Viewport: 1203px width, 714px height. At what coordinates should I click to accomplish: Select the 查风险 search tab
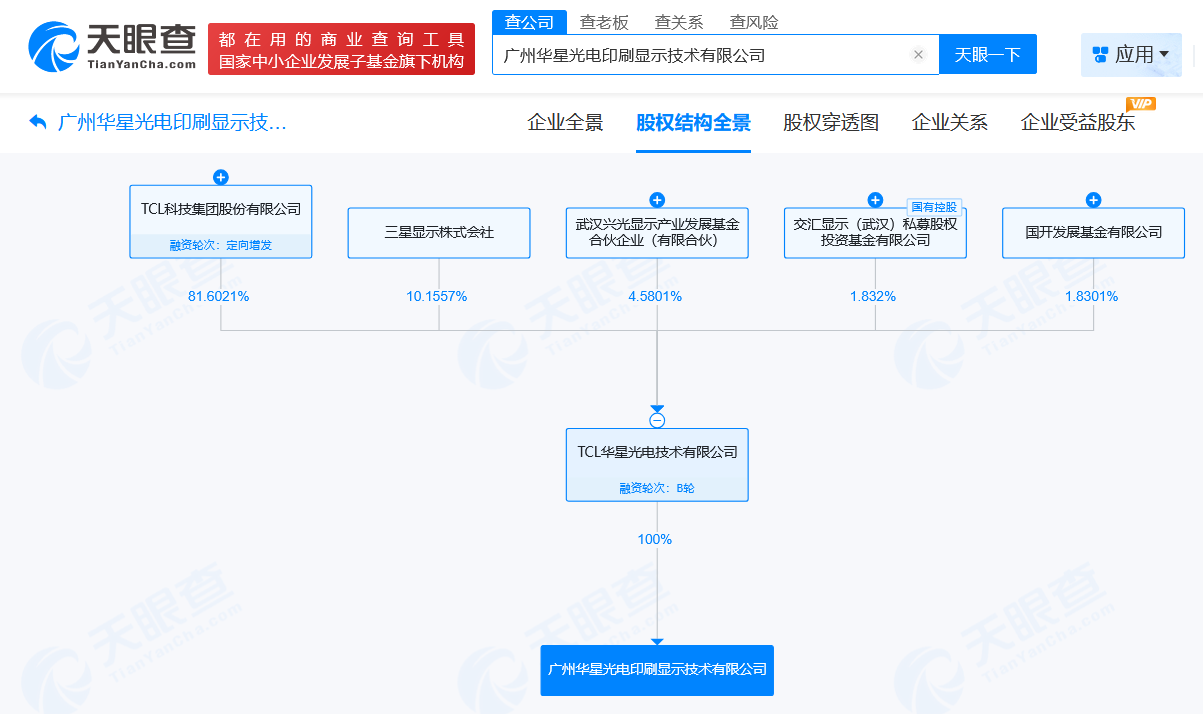(x=754, y=22)
